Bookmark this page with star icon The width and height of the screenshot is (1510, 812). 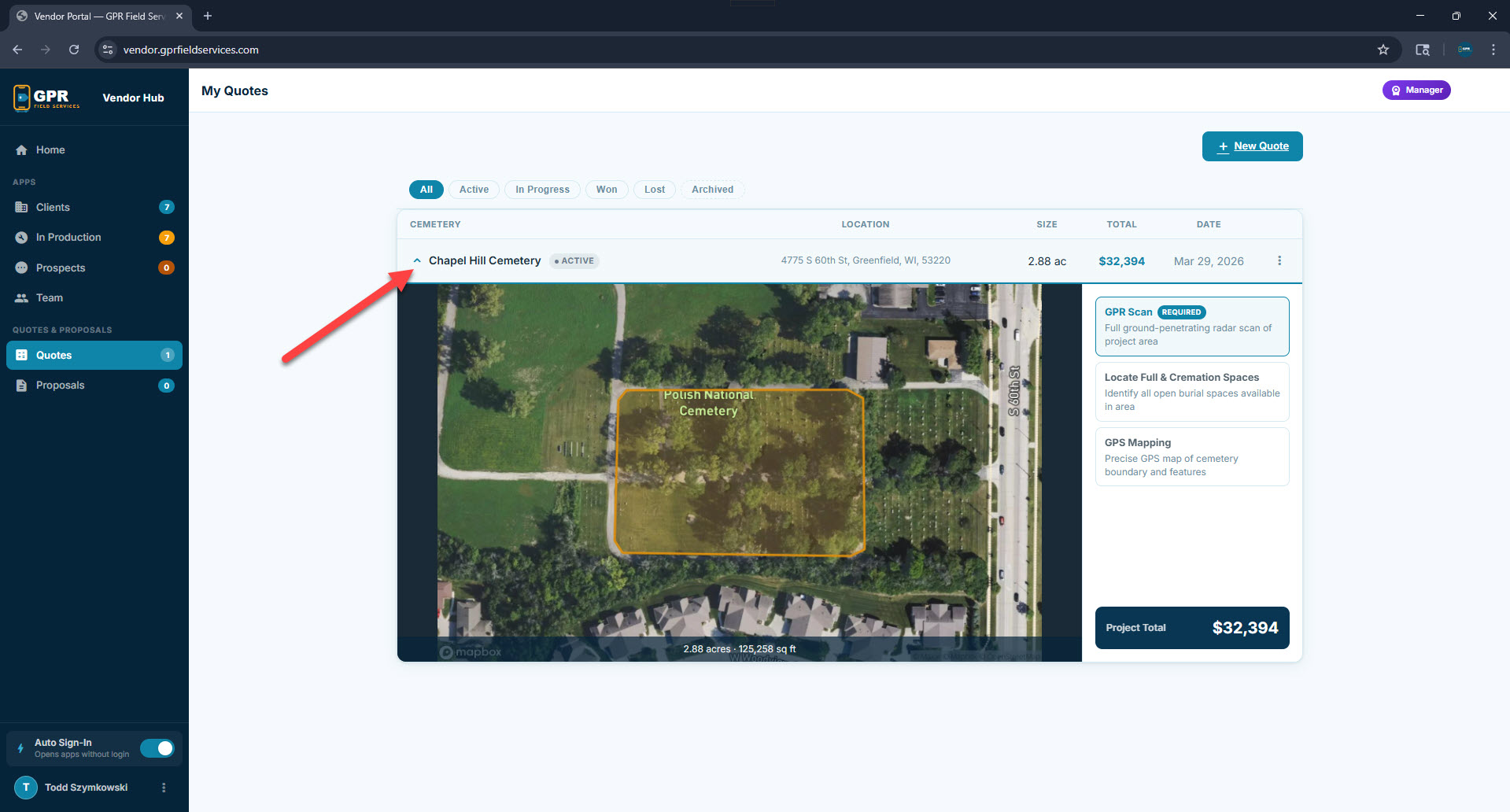1383,50
